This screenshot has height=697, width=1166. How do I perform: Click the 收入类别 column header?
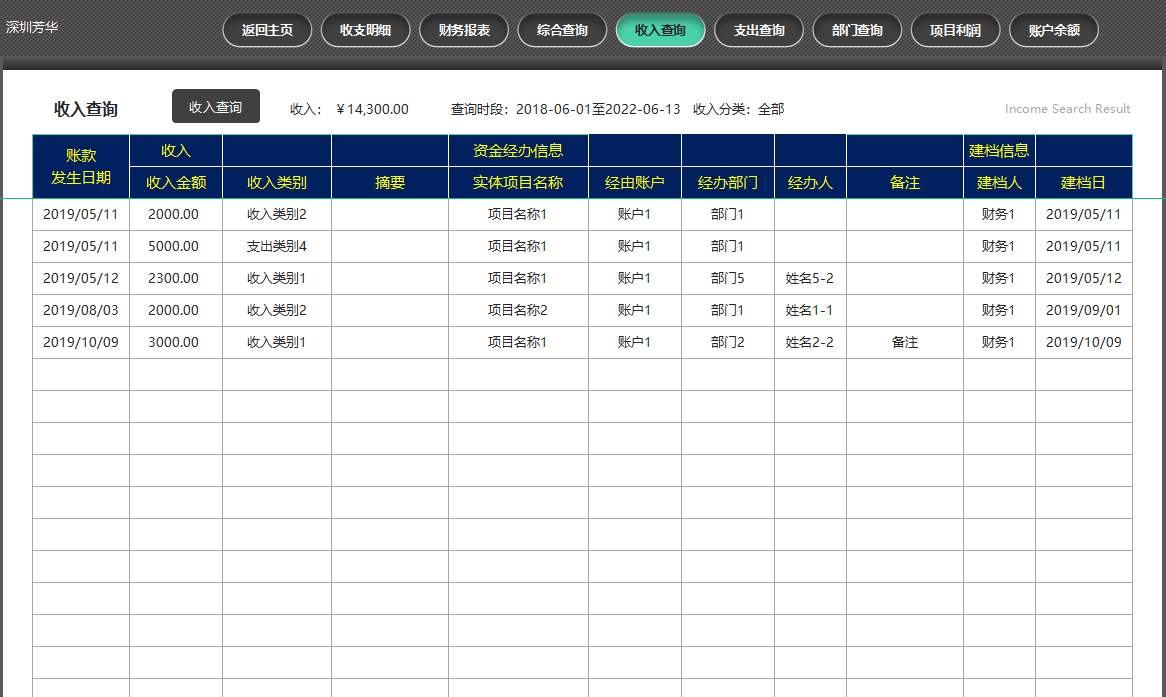277,182
